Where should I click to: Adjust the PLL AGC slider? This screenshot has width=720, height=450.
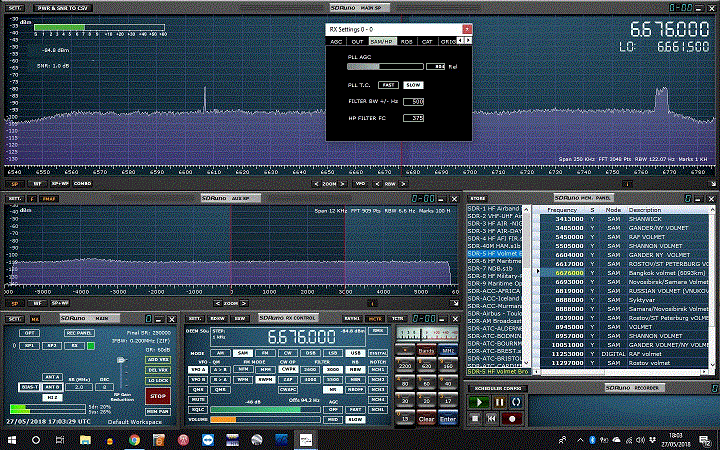click(385, 67)
